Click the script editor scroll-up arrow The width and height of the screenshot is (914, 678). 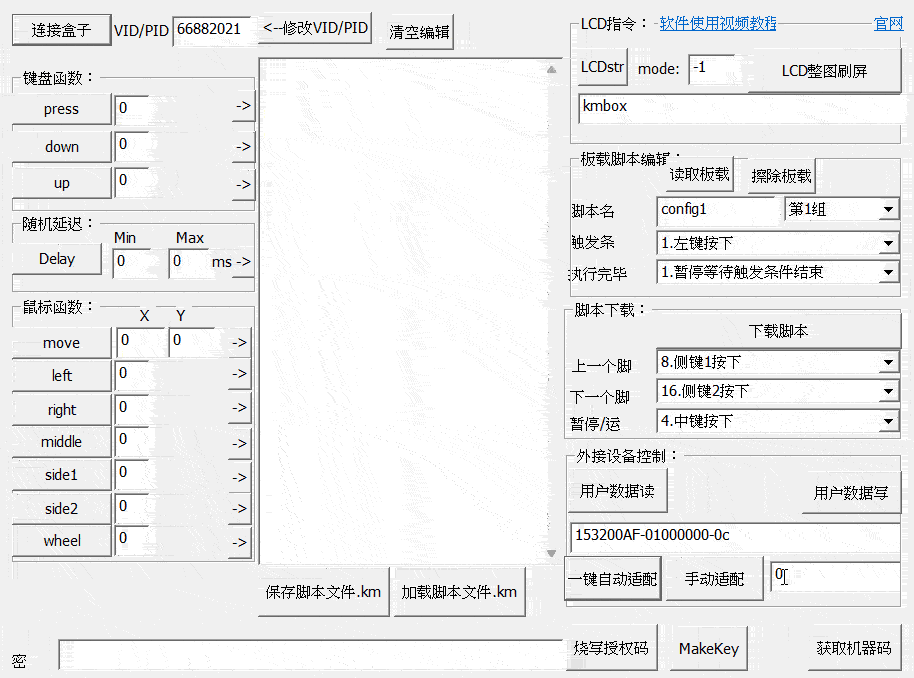click(550, 70)
